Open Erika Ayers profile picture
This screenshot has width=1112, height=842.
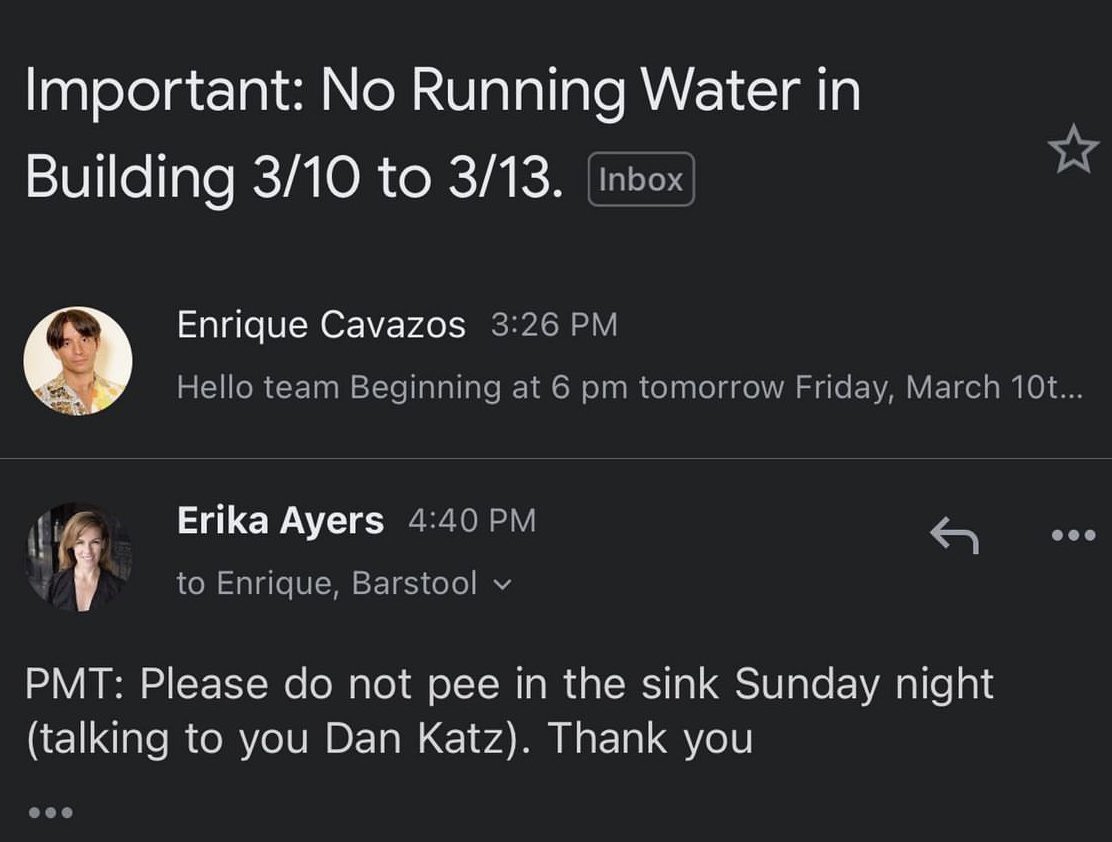coord(78,558)
